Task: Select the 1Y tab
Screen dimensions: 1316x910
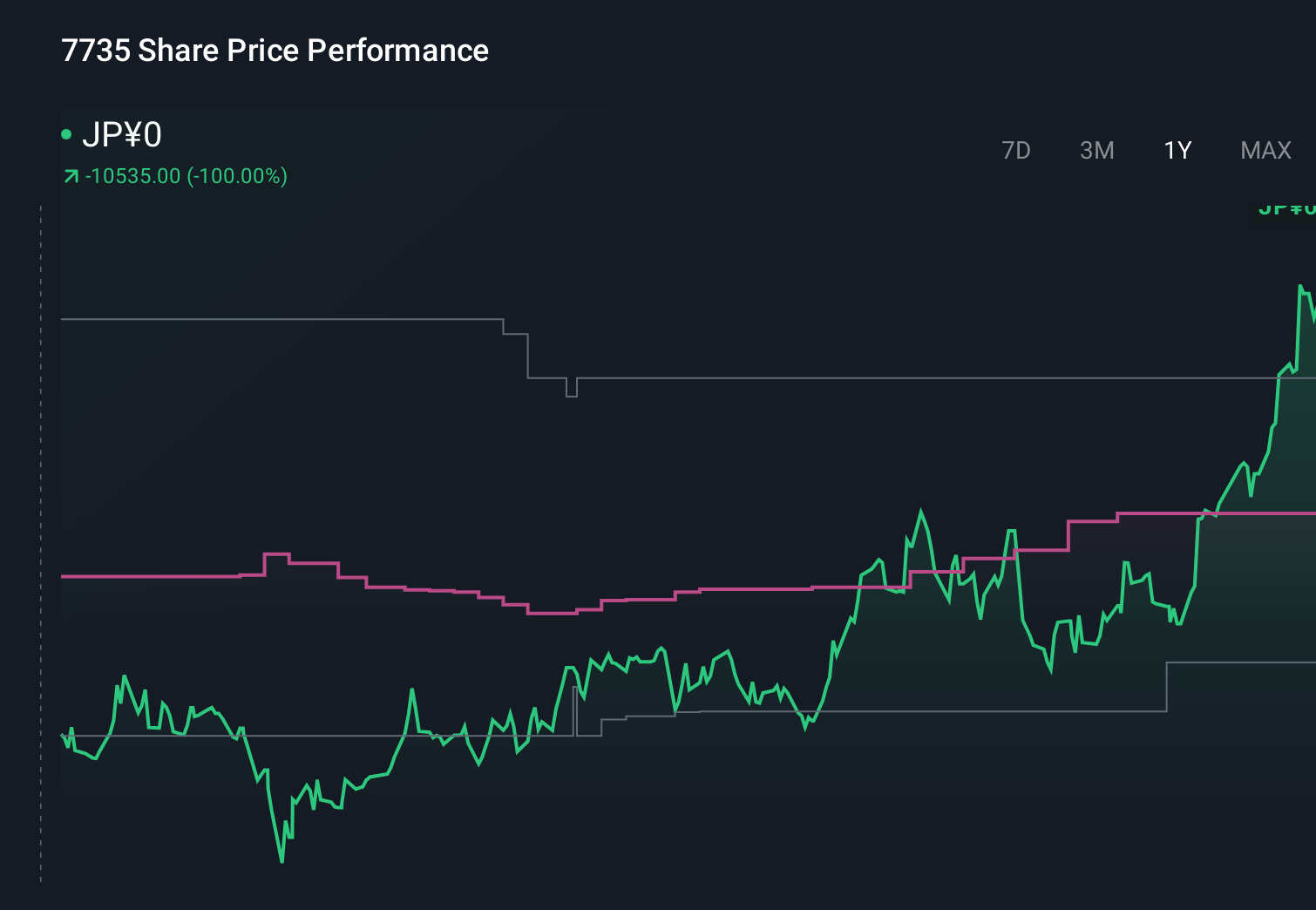Action: point(1177,150)
